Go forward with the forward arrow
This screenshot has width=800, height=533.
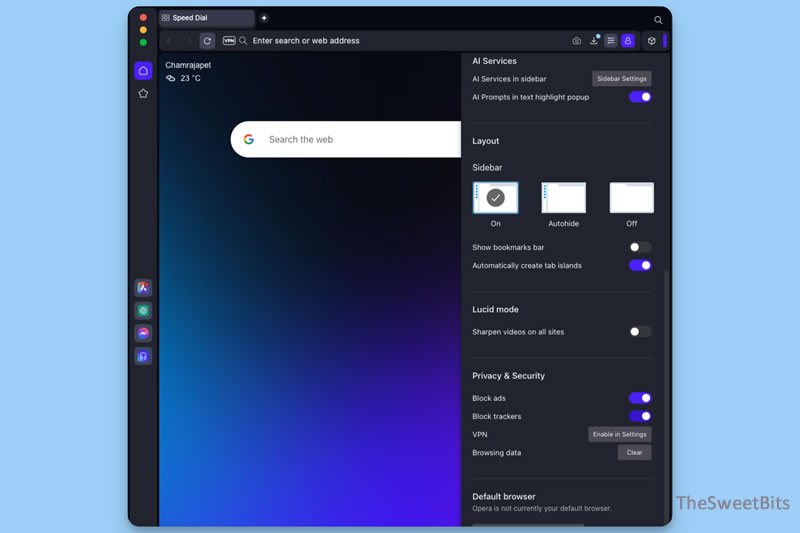coord(189,41)
